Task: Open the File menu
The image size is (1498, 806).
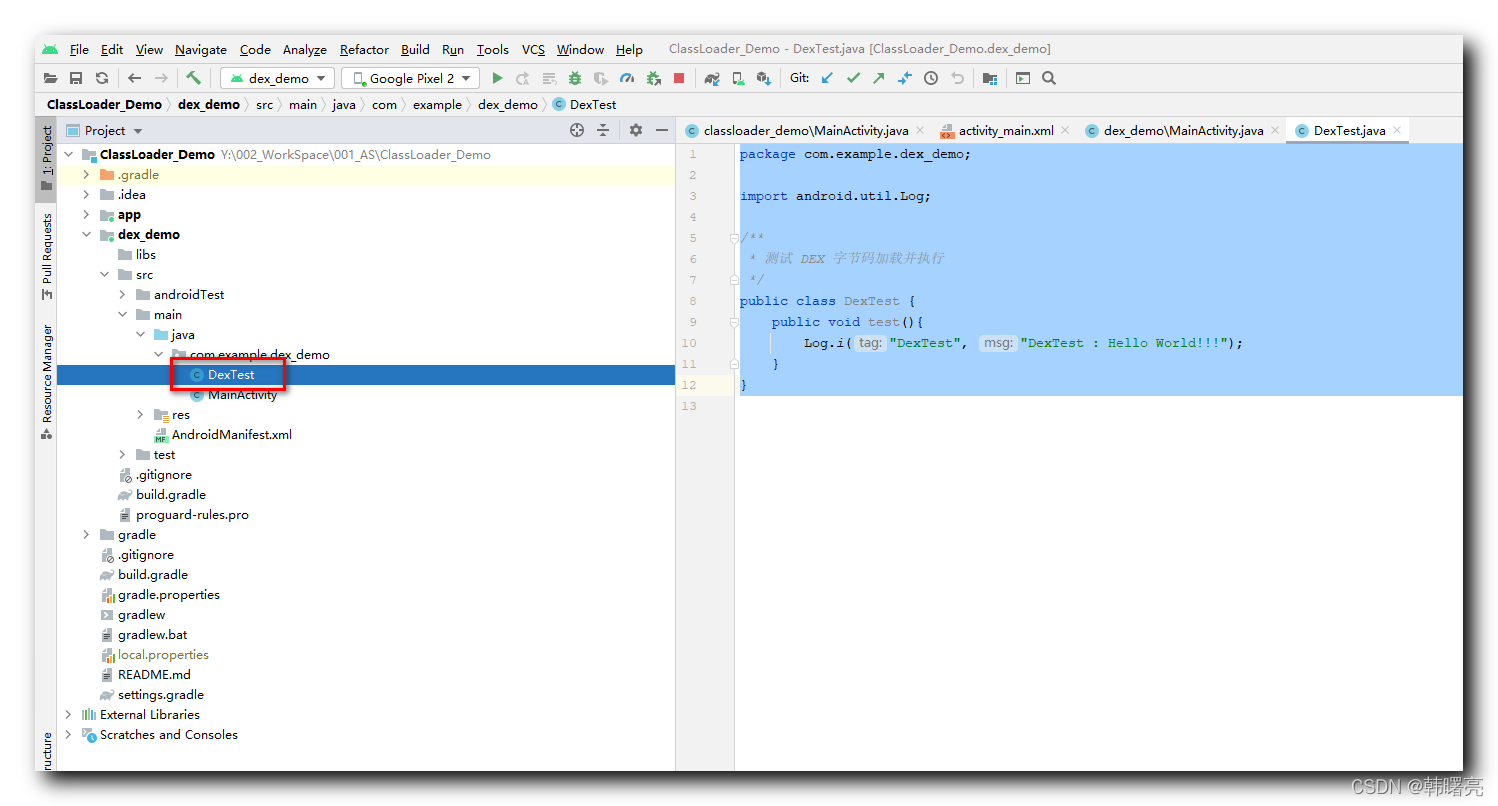Action: (79, 49)
